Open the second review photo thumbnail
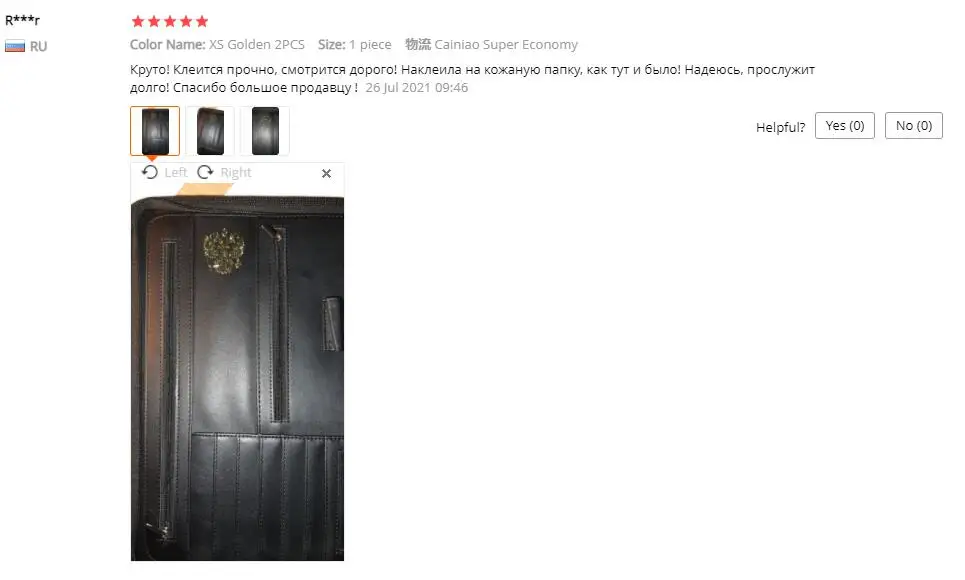 point(210,131)
